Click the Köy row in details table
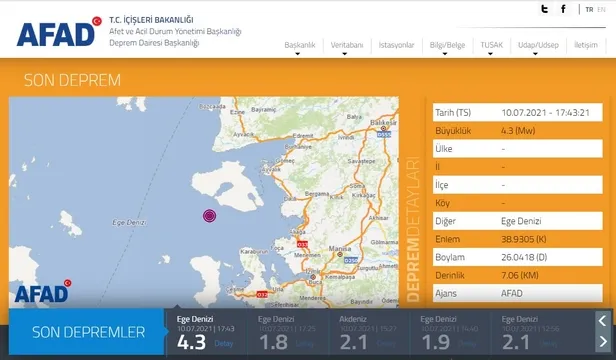 click(x=518, y=203)
